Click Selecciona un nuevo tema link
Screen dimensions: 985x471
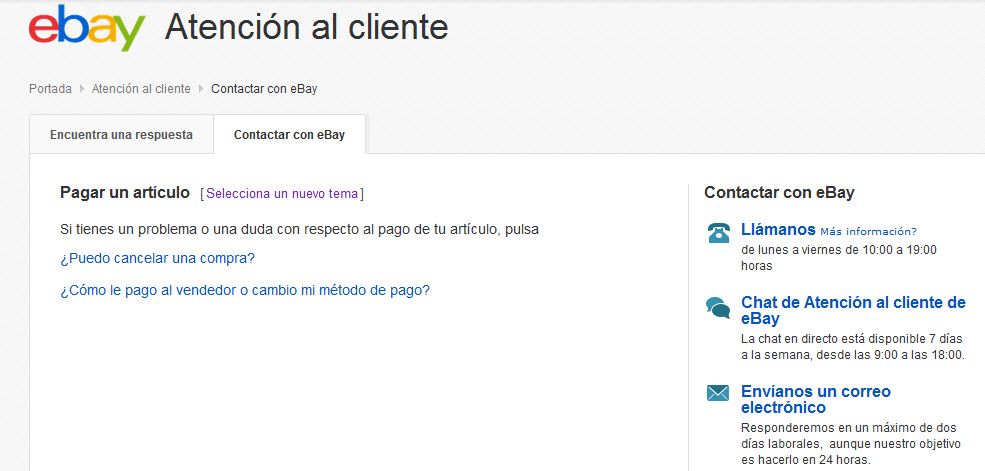click(x=282, y=193)
